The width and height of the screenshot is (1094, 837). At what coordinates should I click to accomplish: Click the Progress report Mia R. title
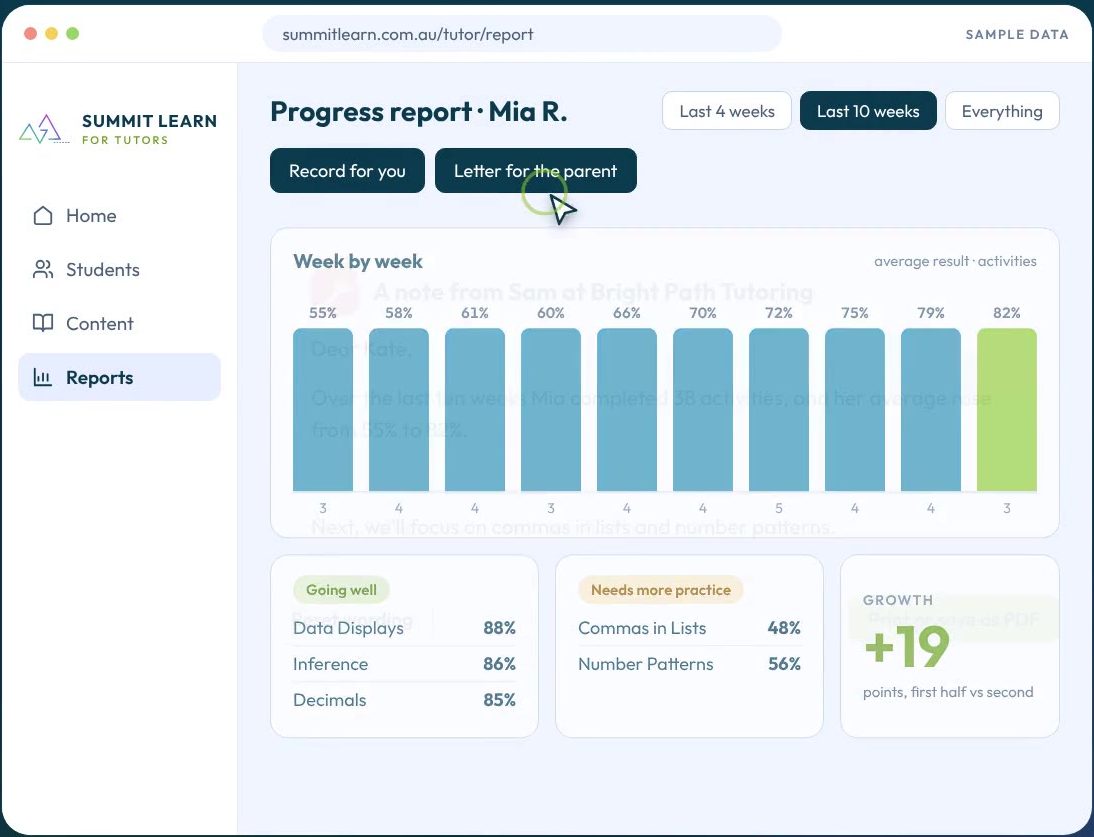tap(419, 112)
